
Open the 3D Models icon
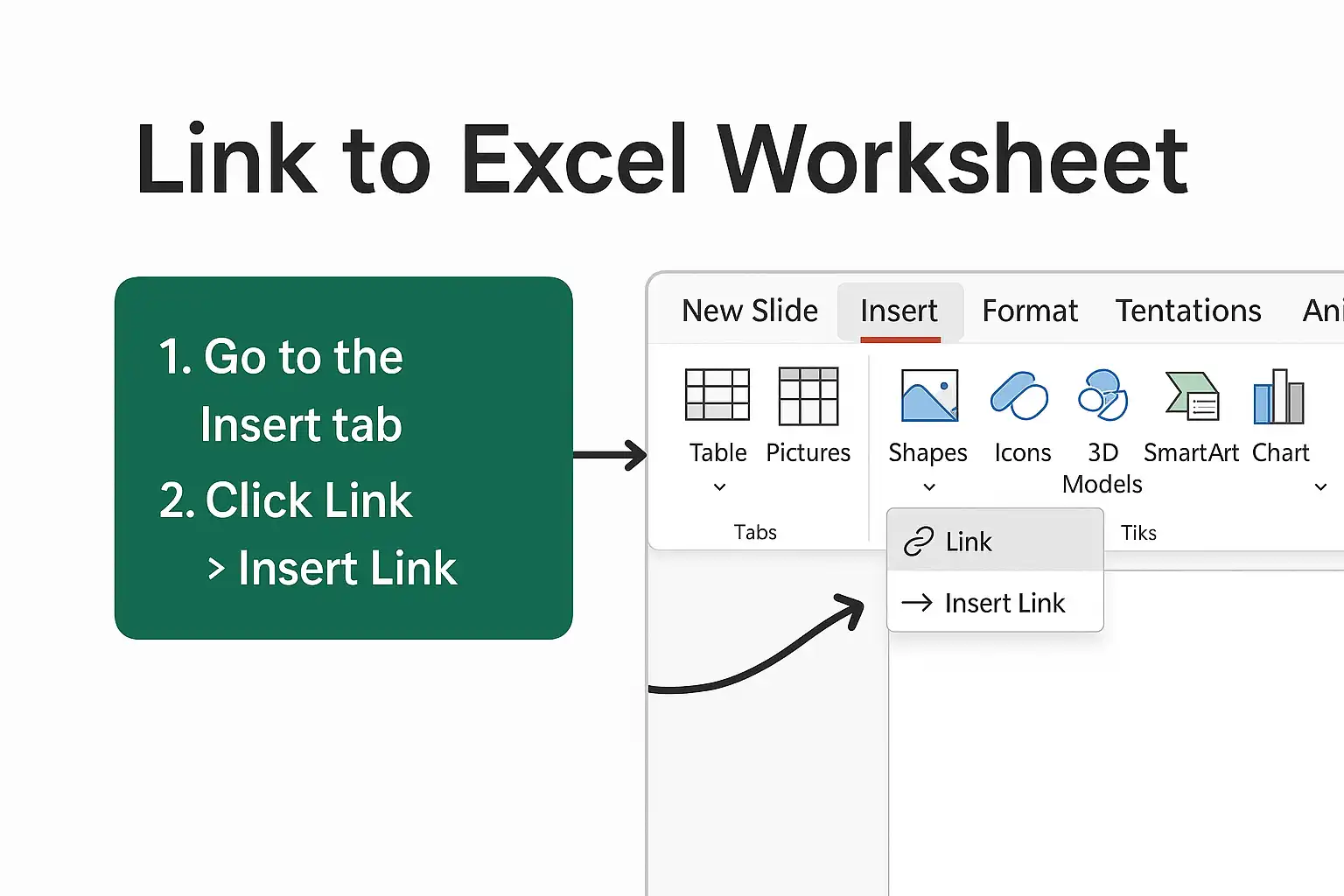pos(1103,395)
